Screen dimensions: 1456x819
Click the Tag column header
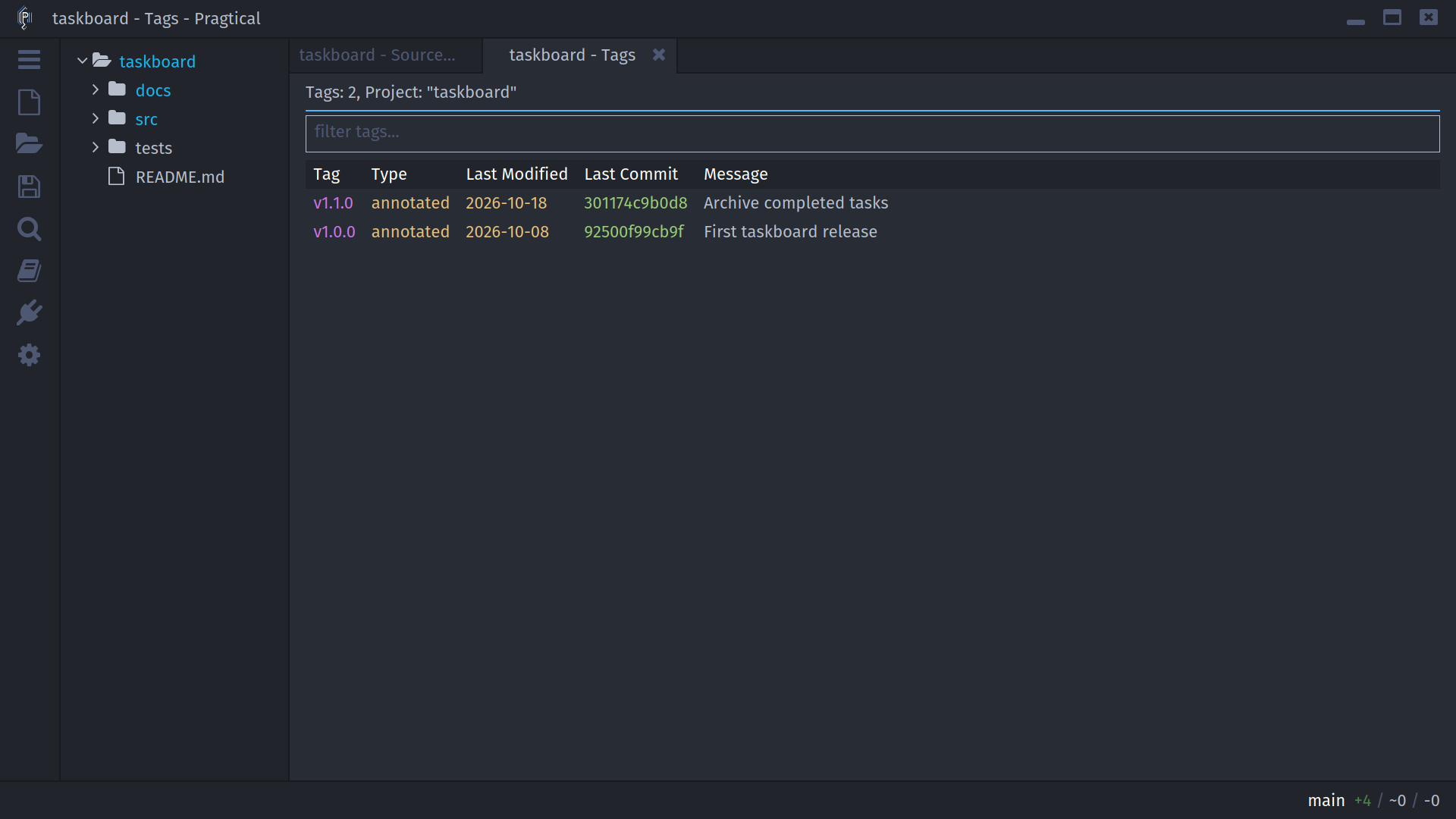[326, 174]
